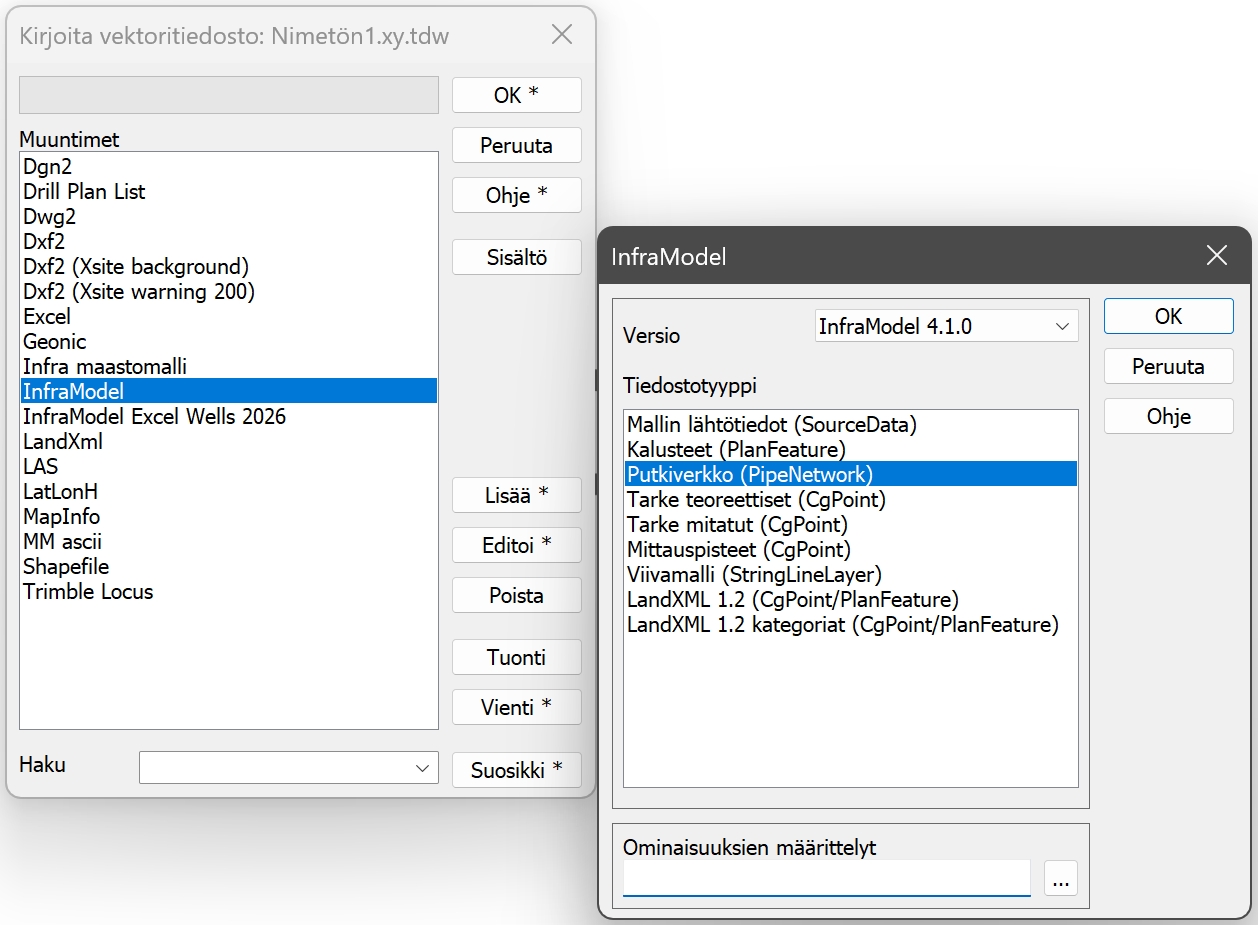1258x925 pixels.
Task: Click the Editoi * button
Action: (x=517, y=545)
